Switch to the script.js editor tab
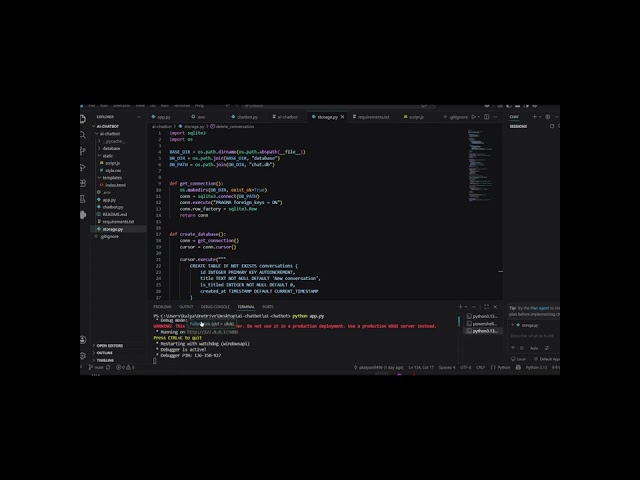This screenshot has width=640, height=480. tap(414, 117)
